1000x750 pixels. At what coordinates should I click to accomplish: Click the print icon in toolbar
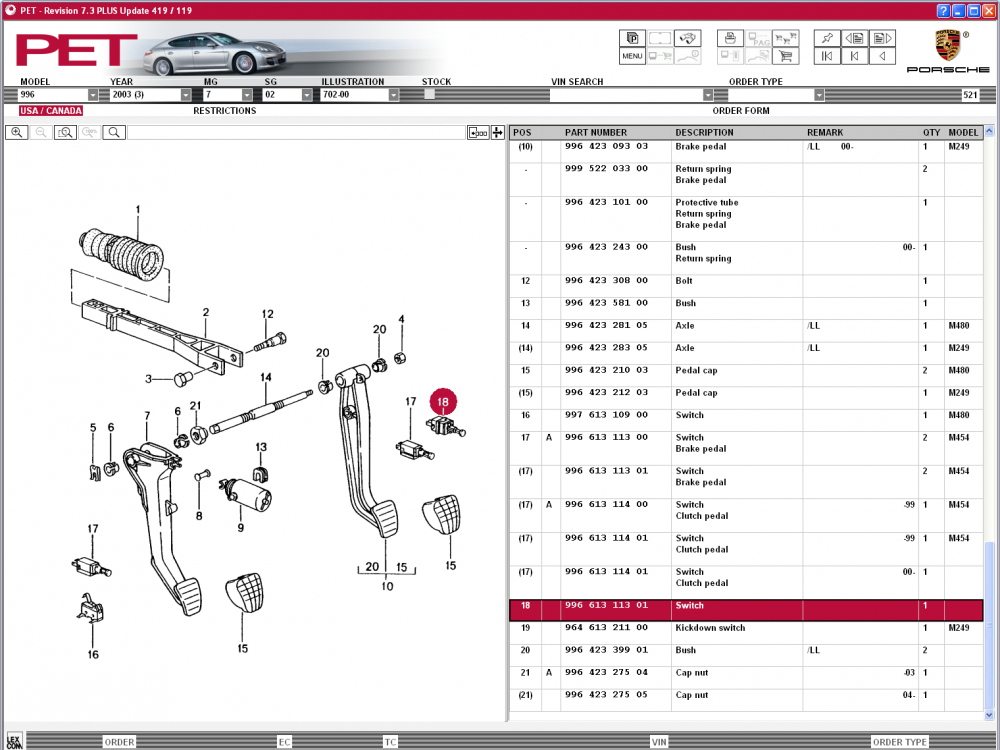pyautogui.click(x=731, y=38)
